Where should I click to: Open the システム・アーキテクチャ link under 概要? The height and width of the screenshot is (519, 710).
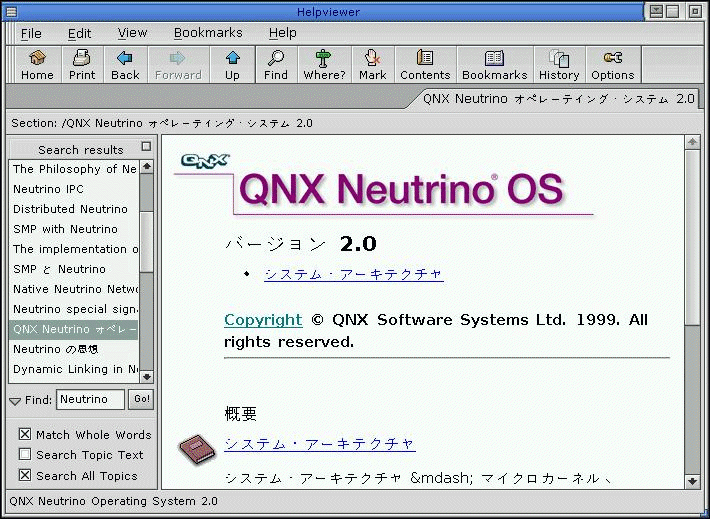tap(320, 443)
